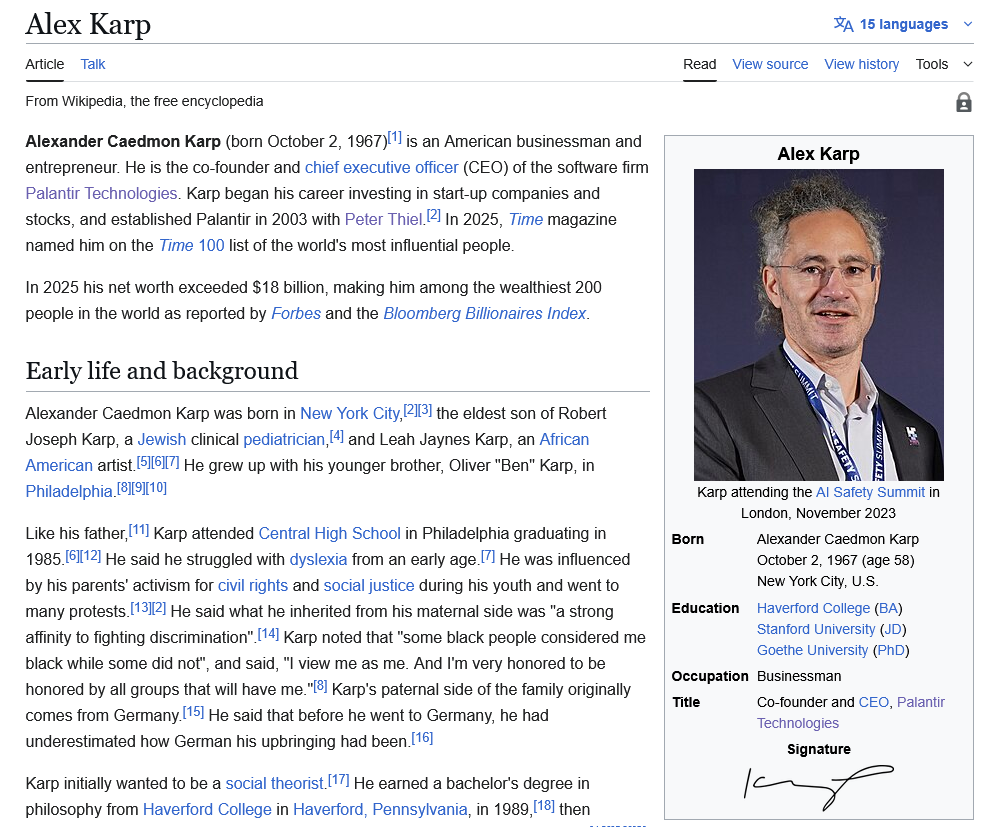Screen dimensions: 985x827
Task: Open the chief executive officer link
Action: 381,168
